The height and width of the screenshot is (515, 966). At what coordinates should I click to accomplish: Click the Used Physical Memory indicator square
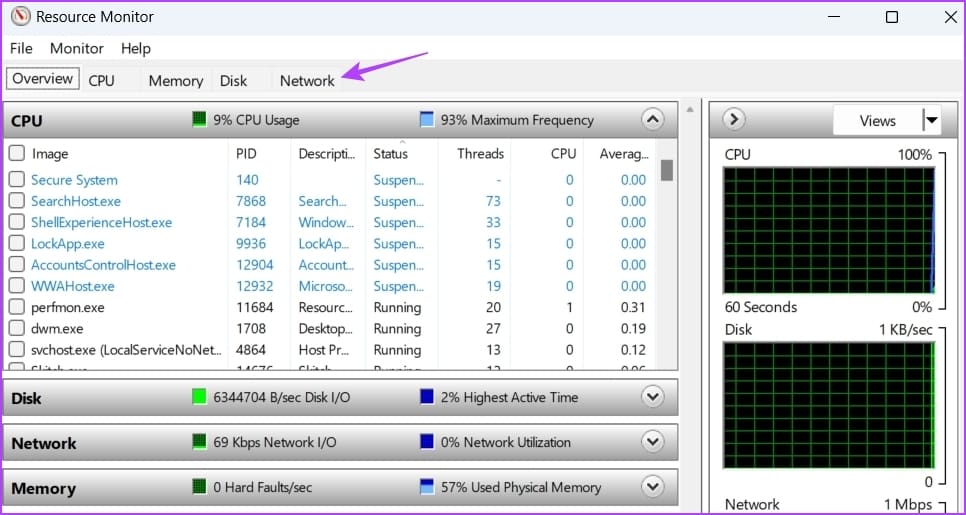point(426,487)
